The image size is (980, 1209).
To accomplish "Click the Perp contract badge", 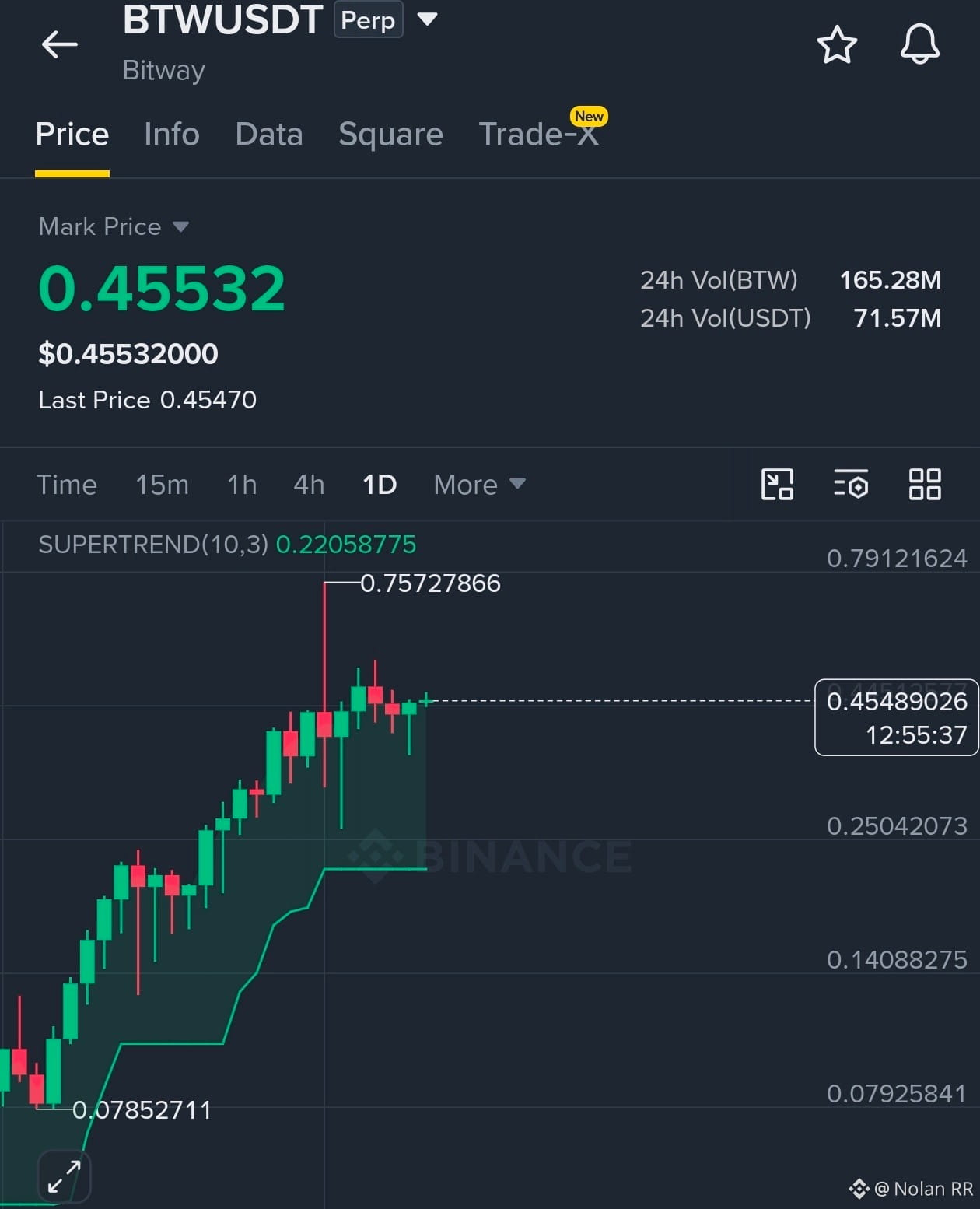I will pyautogui.click(x=369, y=20).
